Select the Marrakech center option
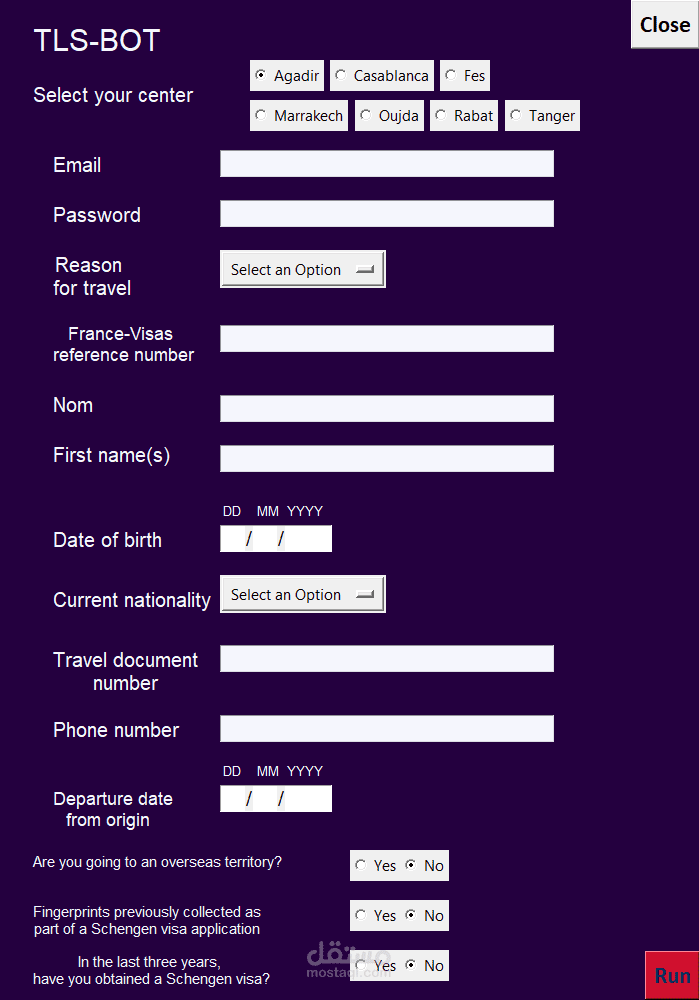The image size is (699, 1000). [x=261, y=116]
